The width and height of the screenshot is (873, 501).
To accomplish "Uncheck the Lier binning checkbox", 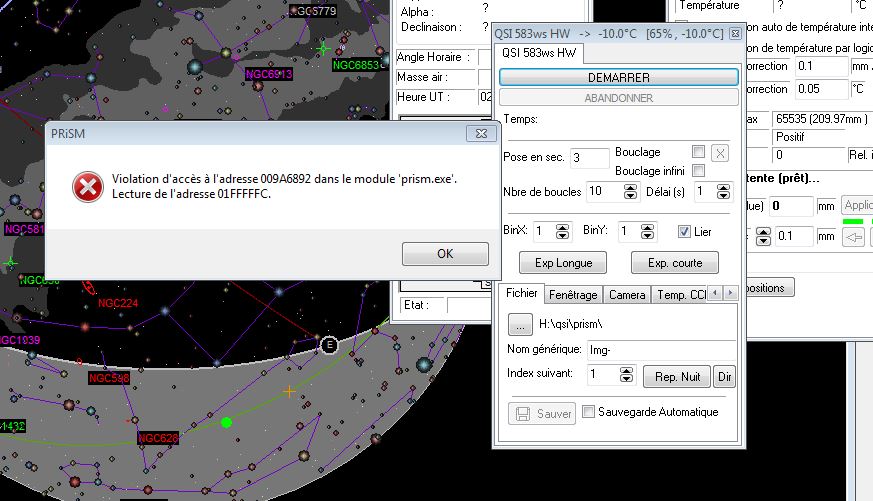I will (684, 231).
